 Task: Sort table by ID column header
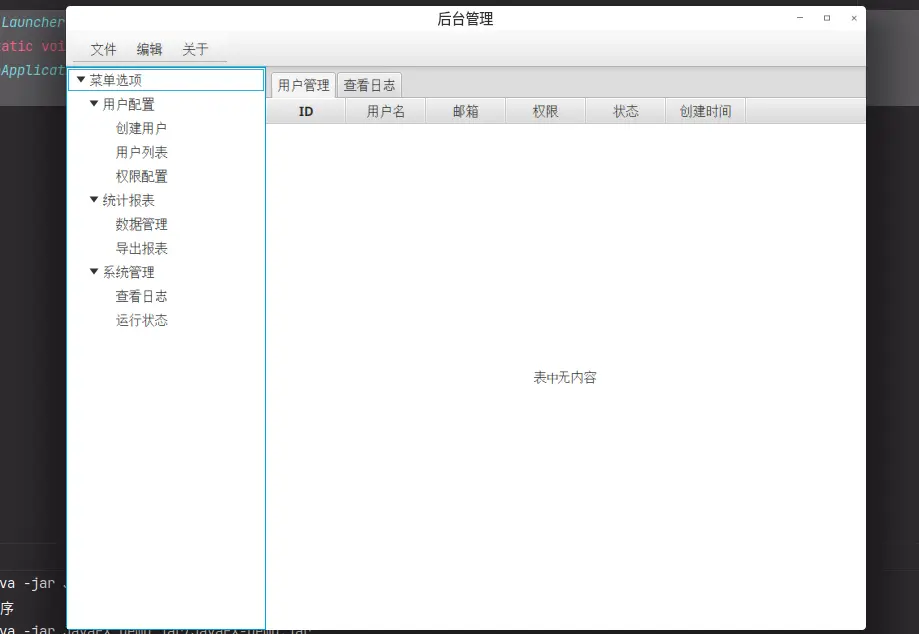(306, 111)
